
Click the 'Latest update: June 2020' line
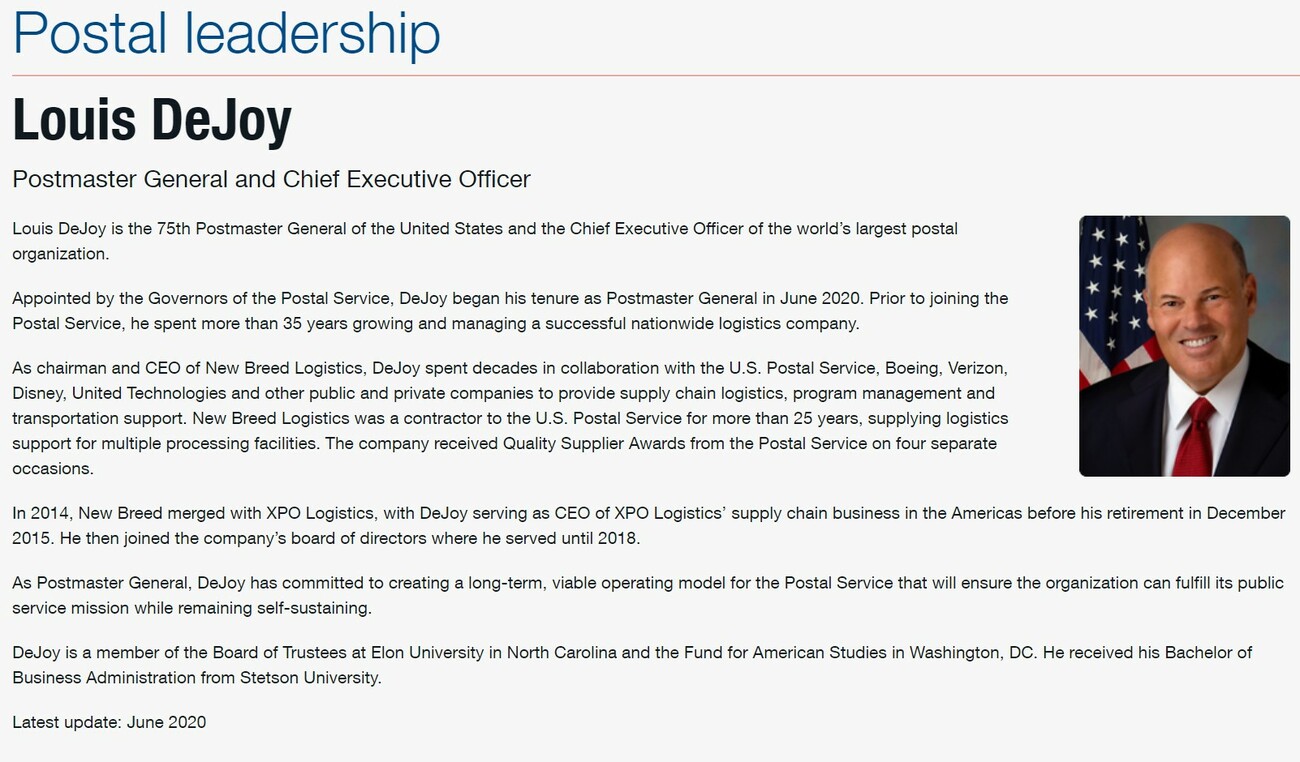(x=109, y=722)
